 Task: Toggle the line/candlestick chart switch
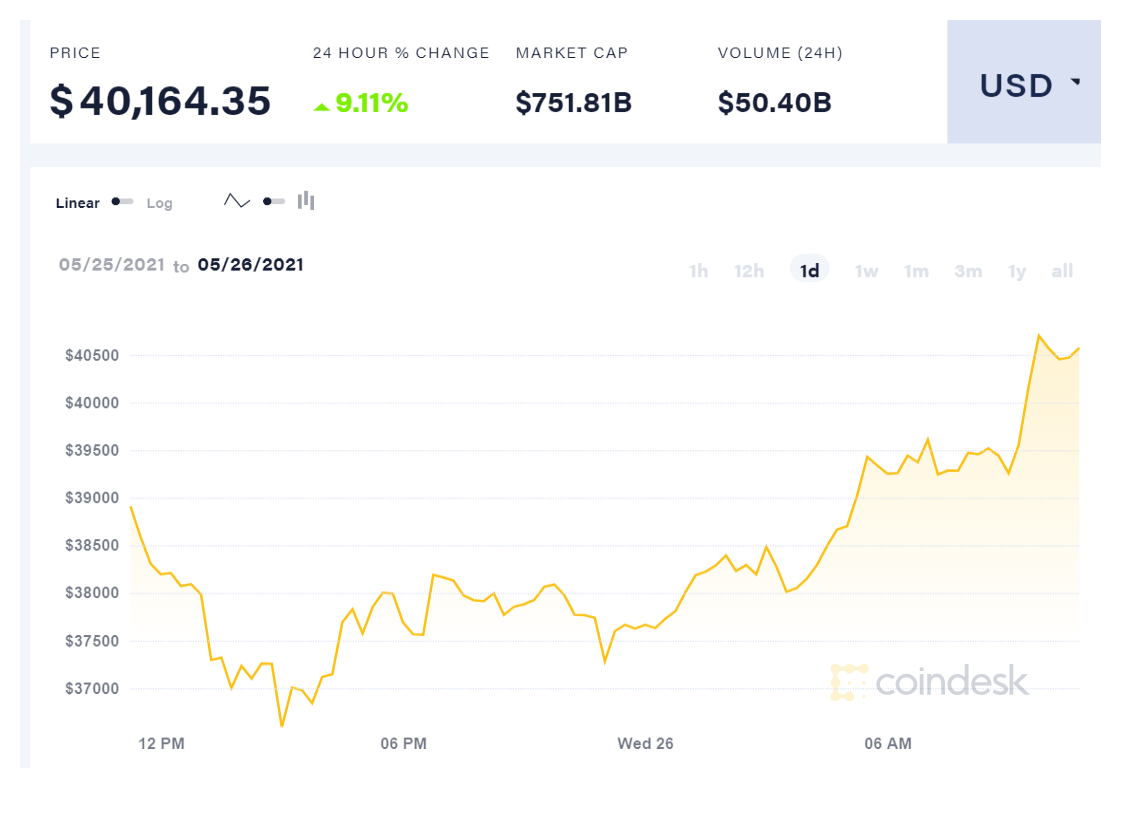point(273,201)
